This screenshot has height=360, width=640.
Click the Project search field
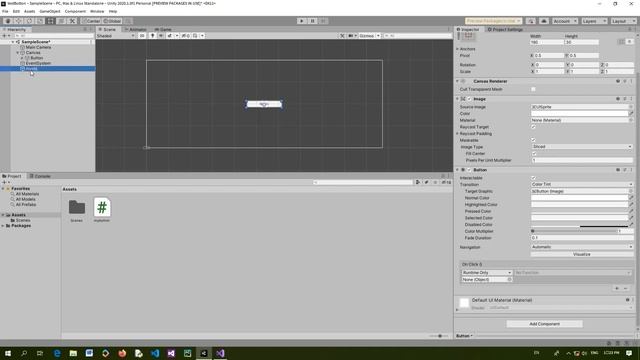point(363,182)
